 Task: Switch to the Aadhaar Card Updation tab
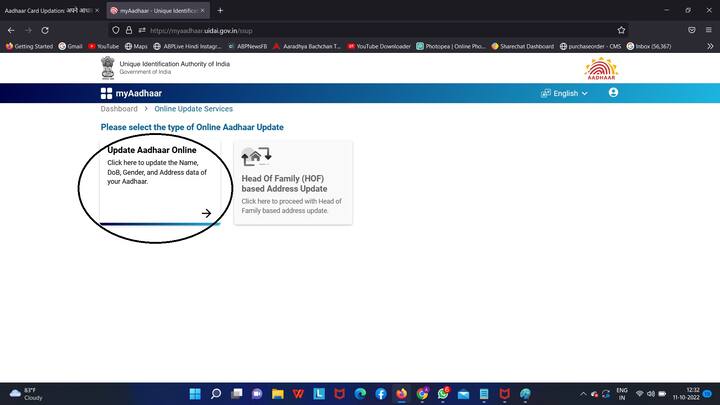(x=48, y=10)
